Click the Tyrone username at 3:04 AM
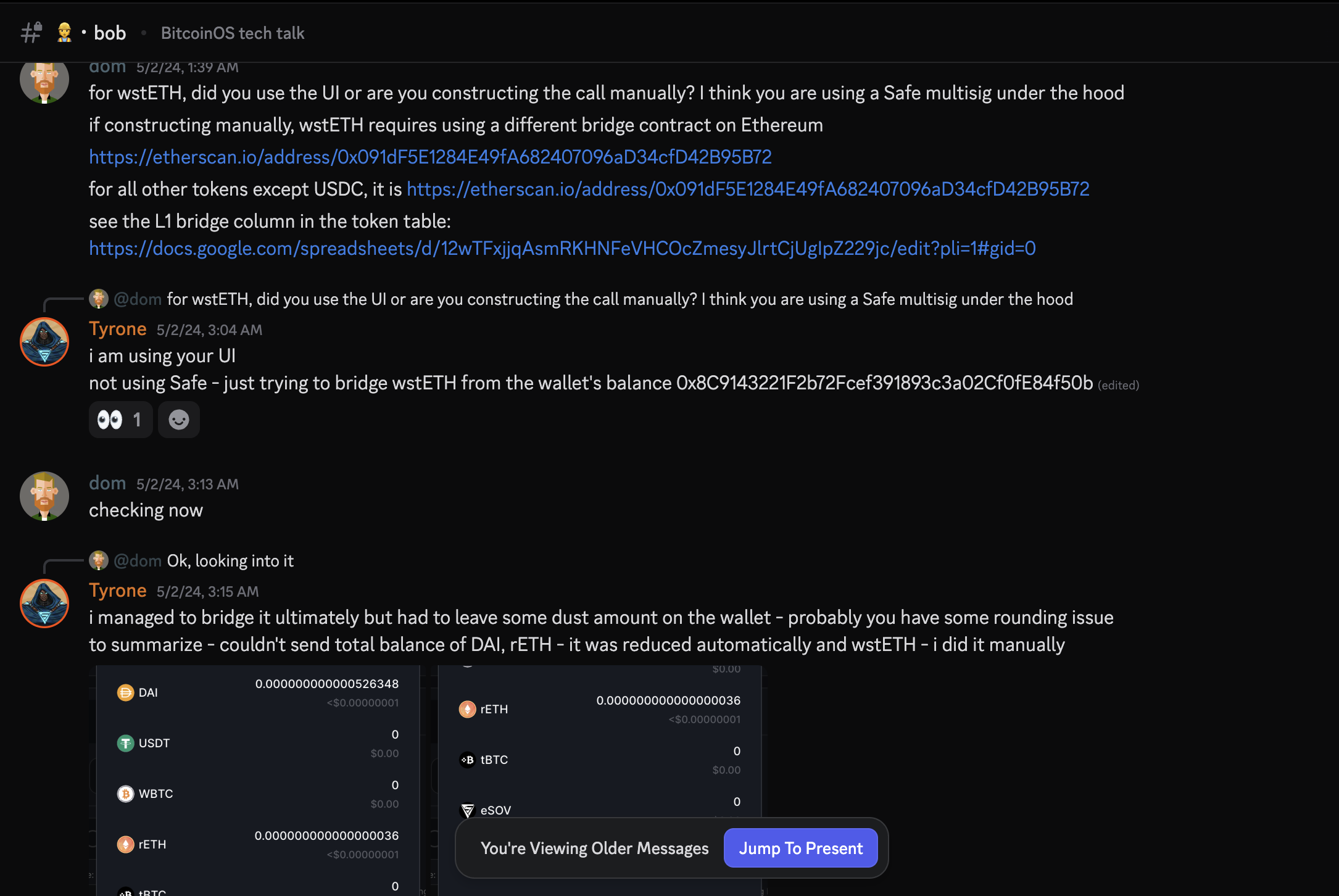The image size is (1339, 896). pyautogui.click(x=117, y=329)
